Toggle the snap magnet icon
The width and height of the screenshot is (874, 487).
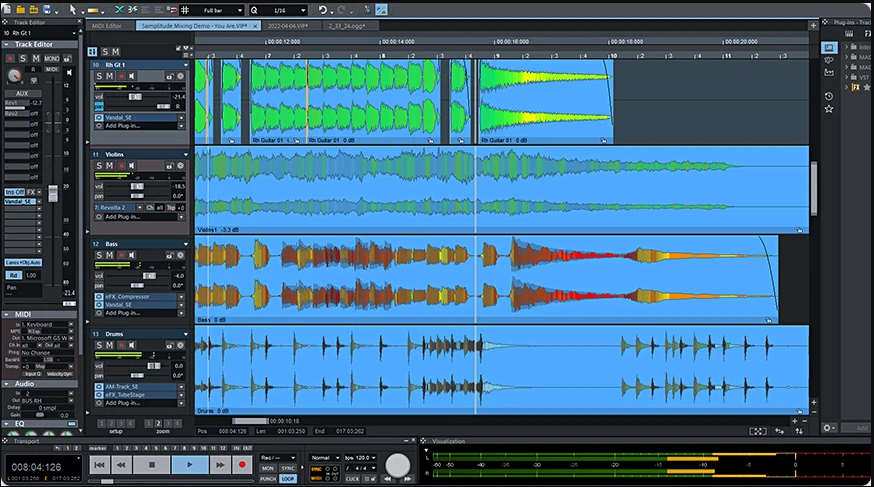172,10
